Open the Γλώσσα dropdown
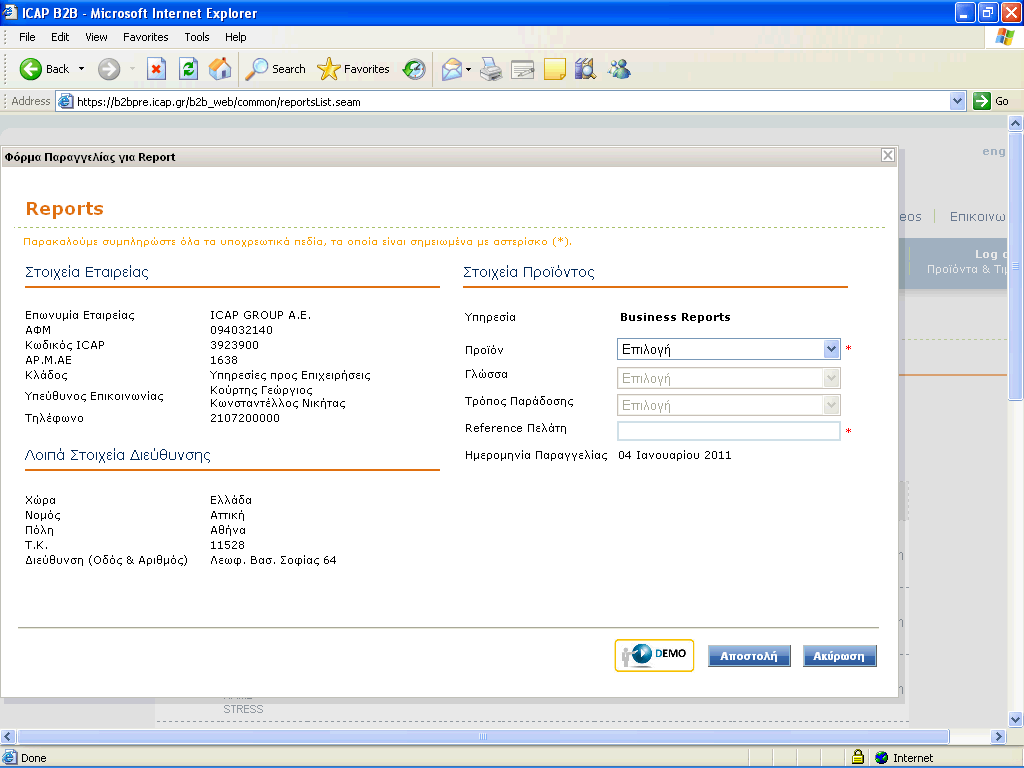Viewport: 1024px width, 768px height. click(729, 378)
